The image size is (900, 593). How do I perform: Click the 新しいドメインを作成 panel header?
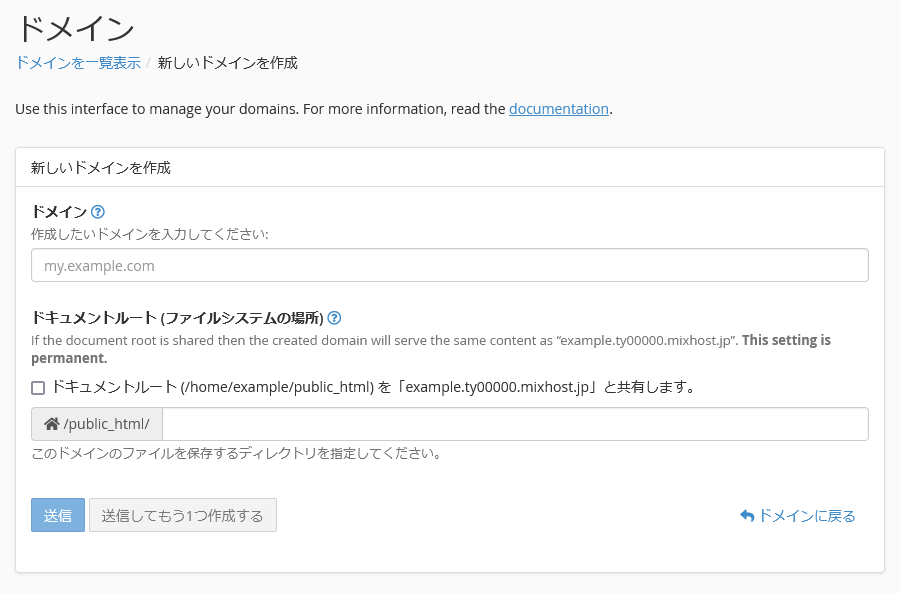point(450,168)
